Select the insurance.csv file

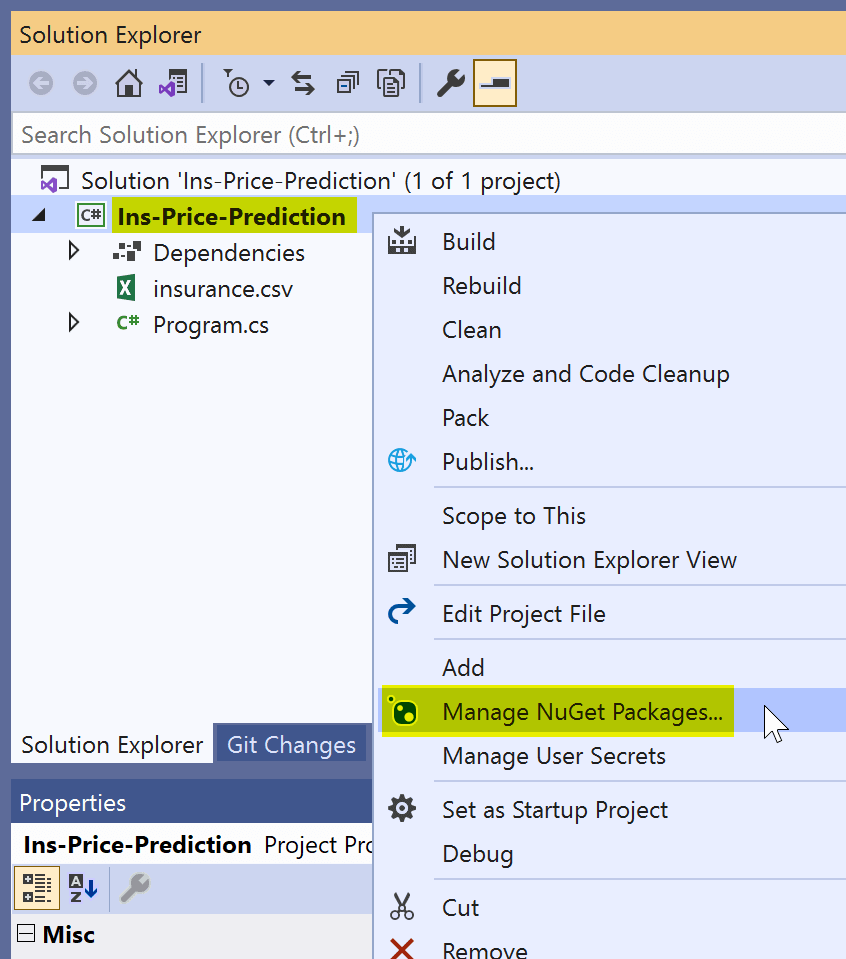[x=223, y=289]
